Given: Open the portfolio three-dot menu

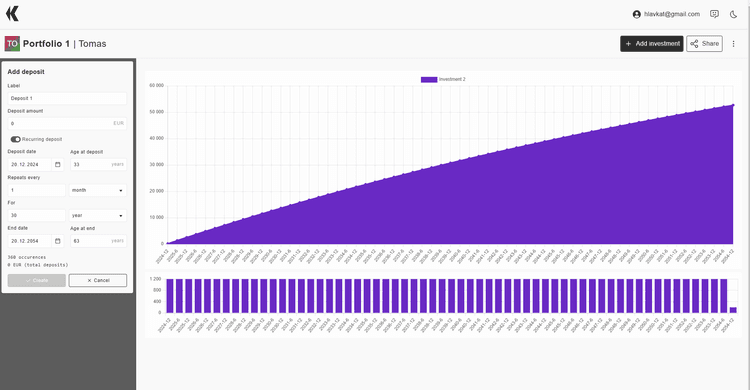Looking at the screenshot, I should click(x=733, y=44).
